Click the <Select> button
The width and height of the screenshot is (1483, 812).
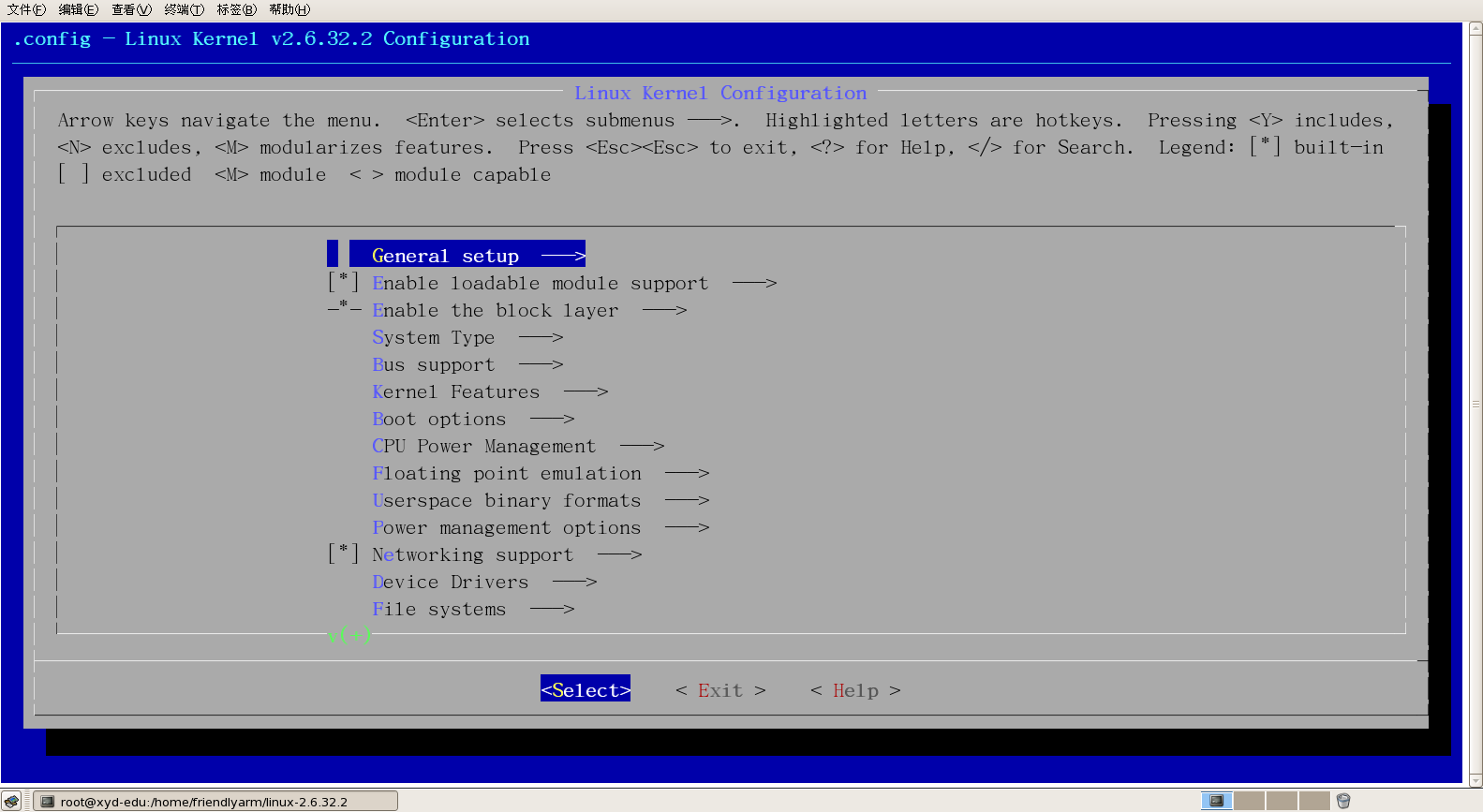tap(586, 690)
